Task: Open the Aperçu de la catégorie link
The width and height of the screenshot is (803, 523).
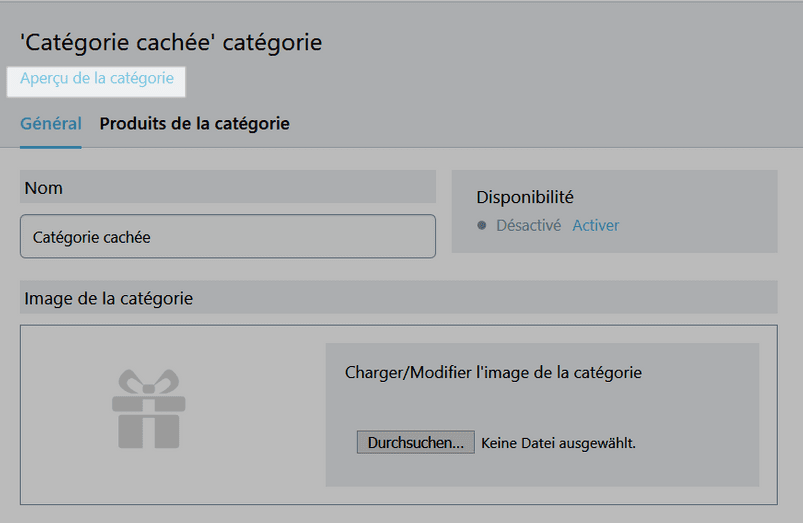Action: (x=97, y=78)
